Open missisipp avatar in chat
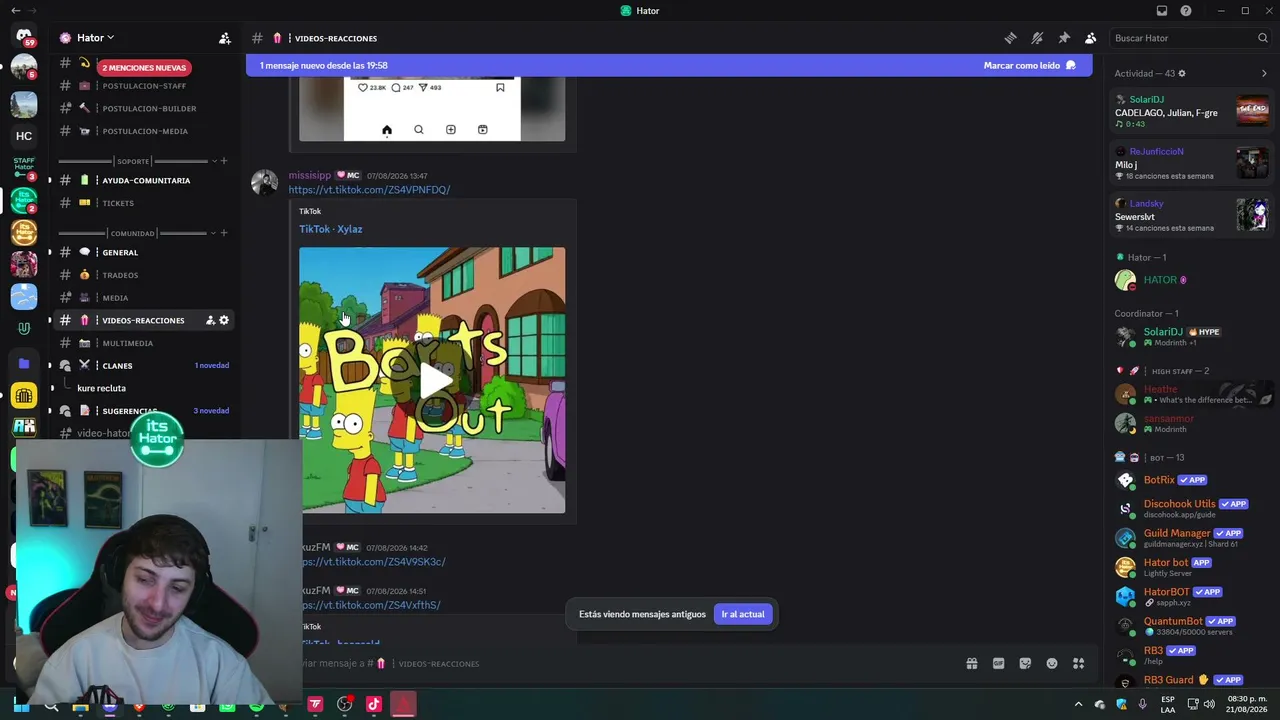Viewport: 1280px width, 720px height. 264,182
